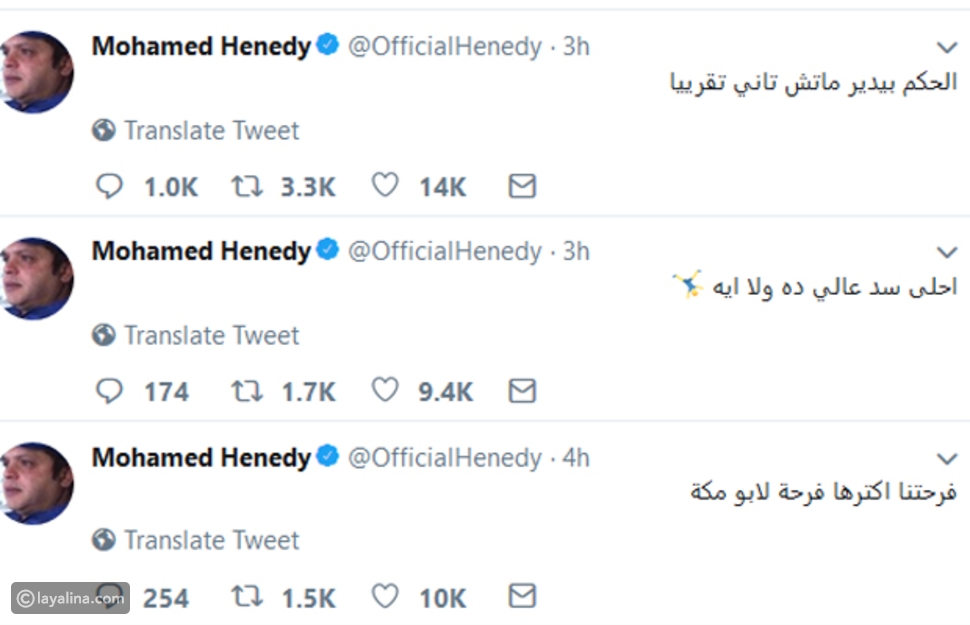Open Mohamed Henedy's profile from first tweet name
Image resolution: width=970 pixels, height=625 pixels.
(201, 46)
